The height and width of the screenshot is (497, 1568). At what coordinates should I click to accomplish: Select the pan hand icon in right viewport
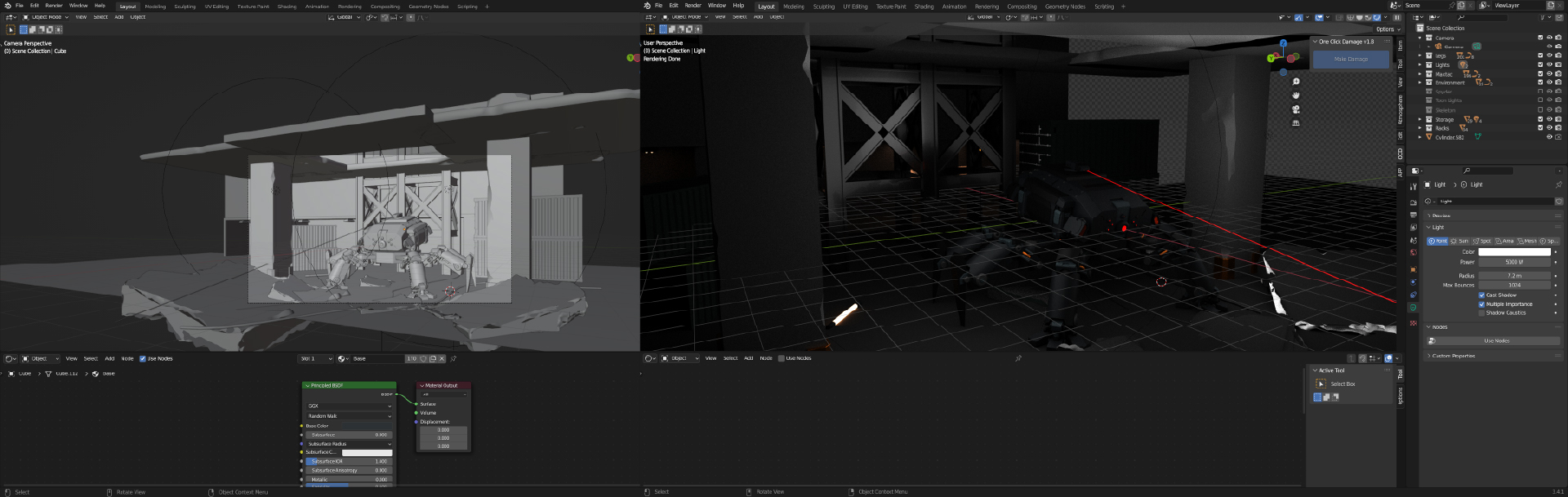click(x=1295, y=95)
